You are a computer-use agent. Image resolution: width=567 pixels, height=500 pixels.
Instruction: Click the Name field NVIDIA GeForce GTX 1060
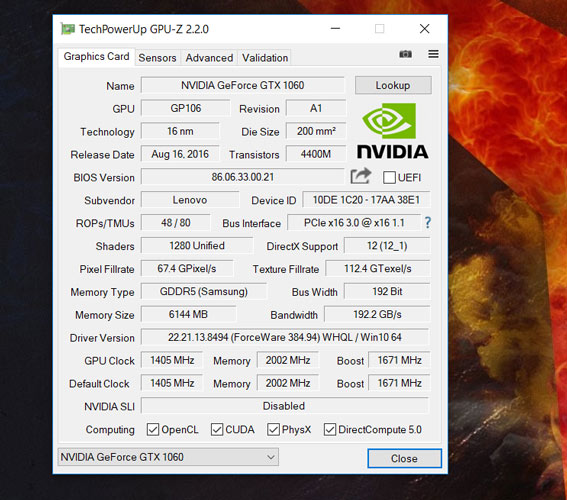pyautogui.click(x=243, y=85)
